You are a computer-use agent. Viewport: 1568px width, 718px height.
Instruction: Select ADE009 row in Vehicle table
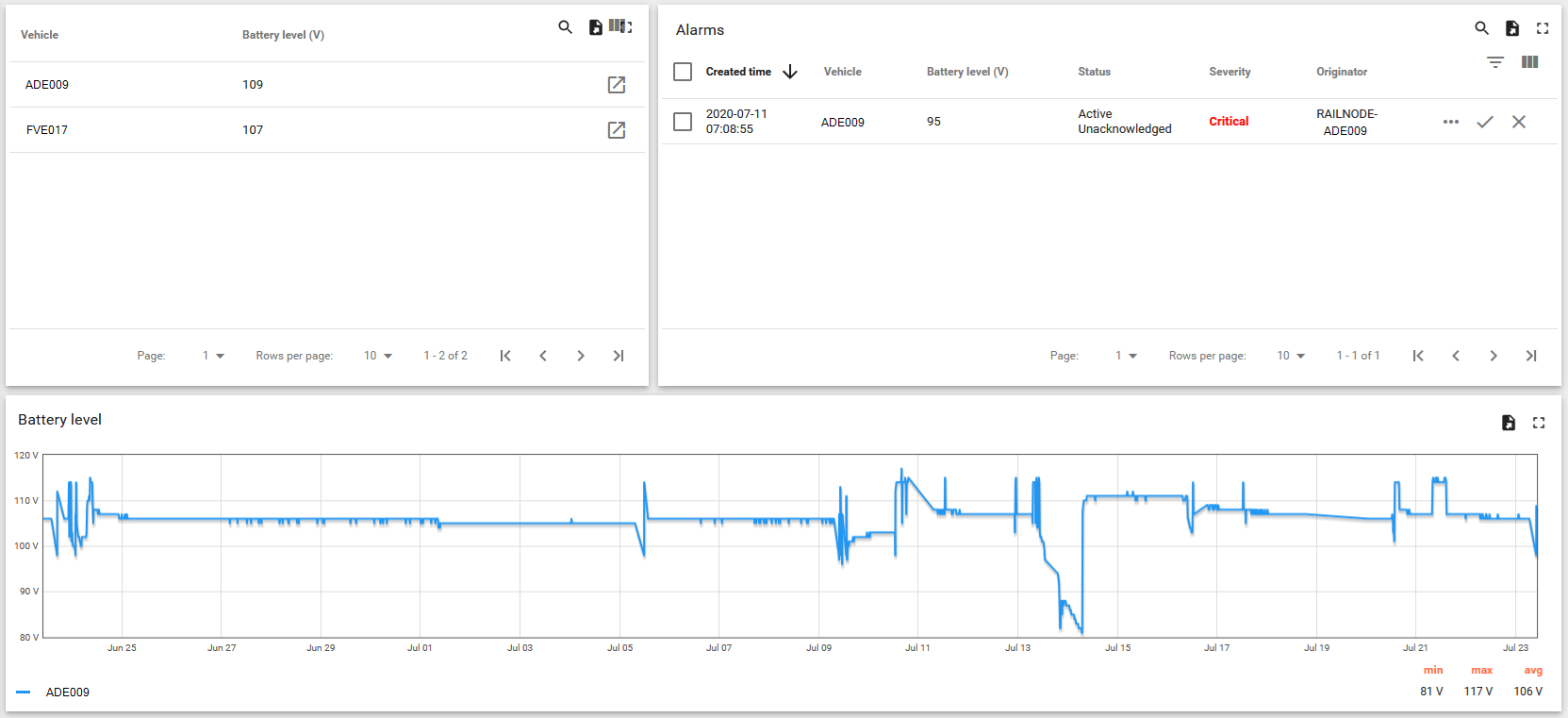326,85
